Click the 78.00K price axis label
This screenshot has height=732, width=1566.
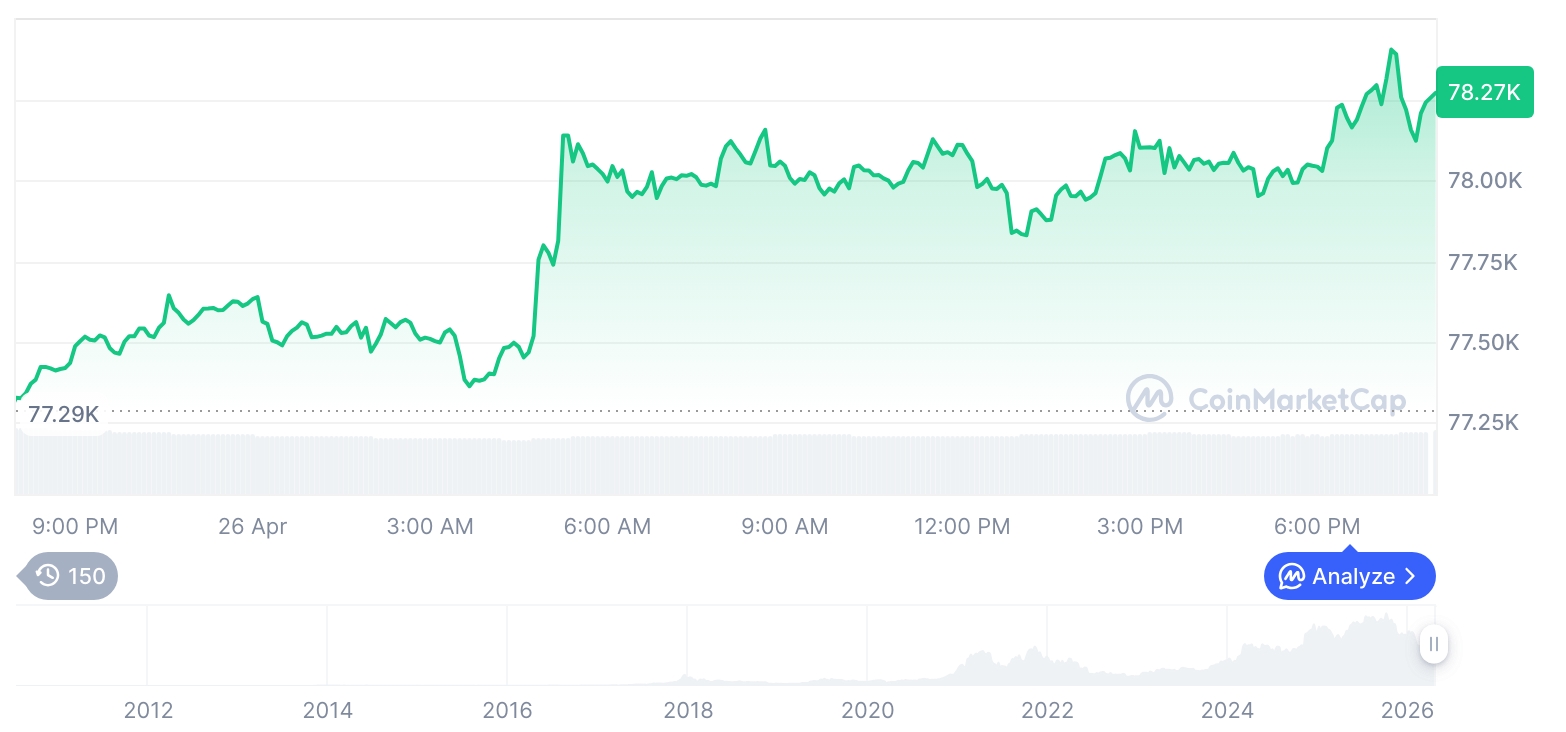1484,181
